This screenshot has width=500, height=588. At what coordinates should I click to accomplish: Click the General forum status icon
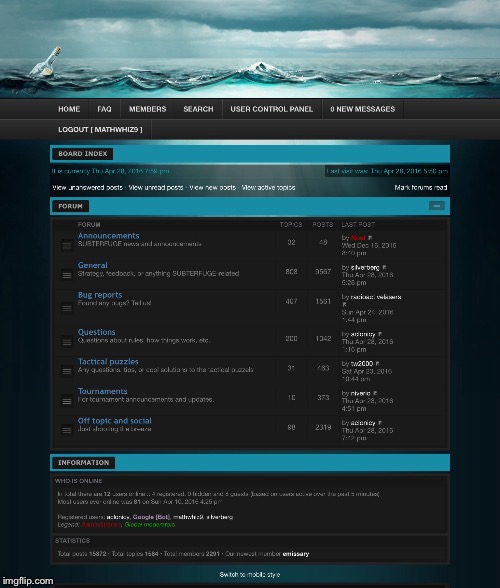point(67,275)
